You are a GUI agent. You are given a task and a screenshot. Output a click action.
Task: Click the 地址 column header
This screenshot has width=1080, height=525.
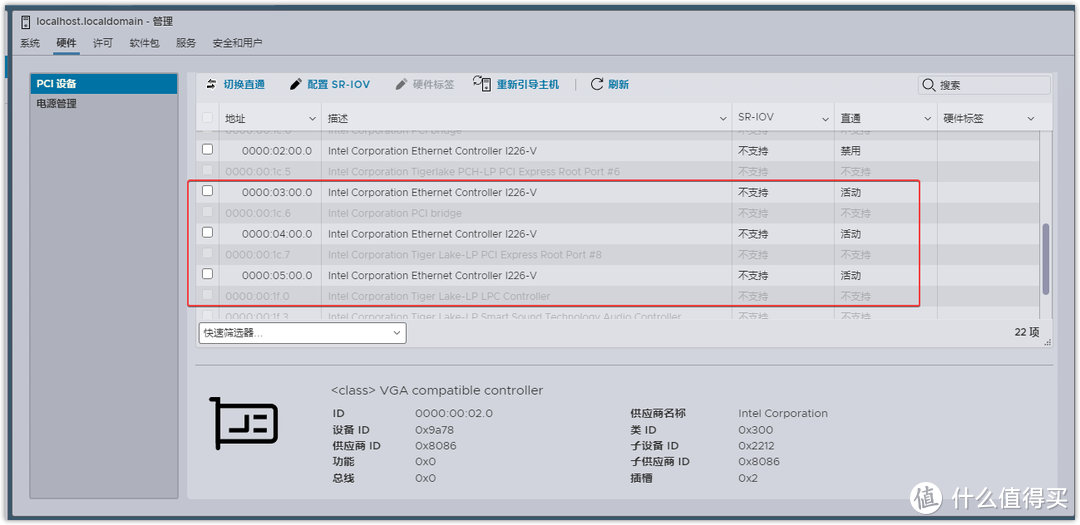click(270, 119)
